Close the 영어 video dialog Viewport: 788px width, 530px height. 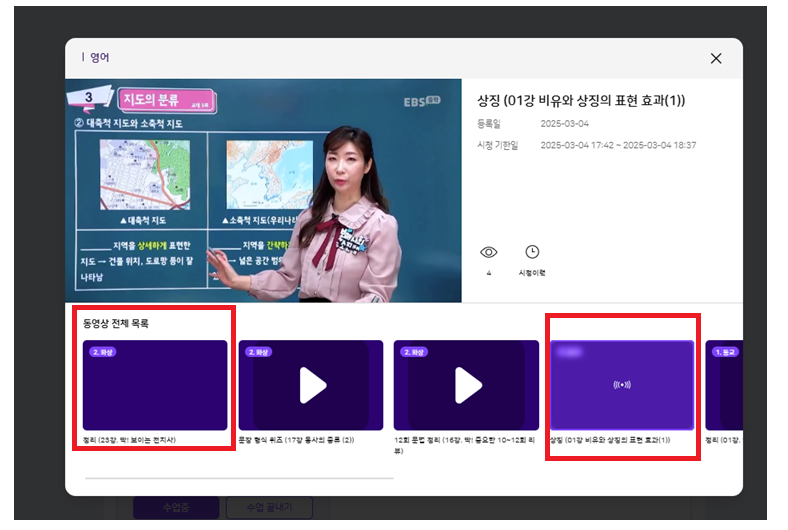[x=715, y=58]
